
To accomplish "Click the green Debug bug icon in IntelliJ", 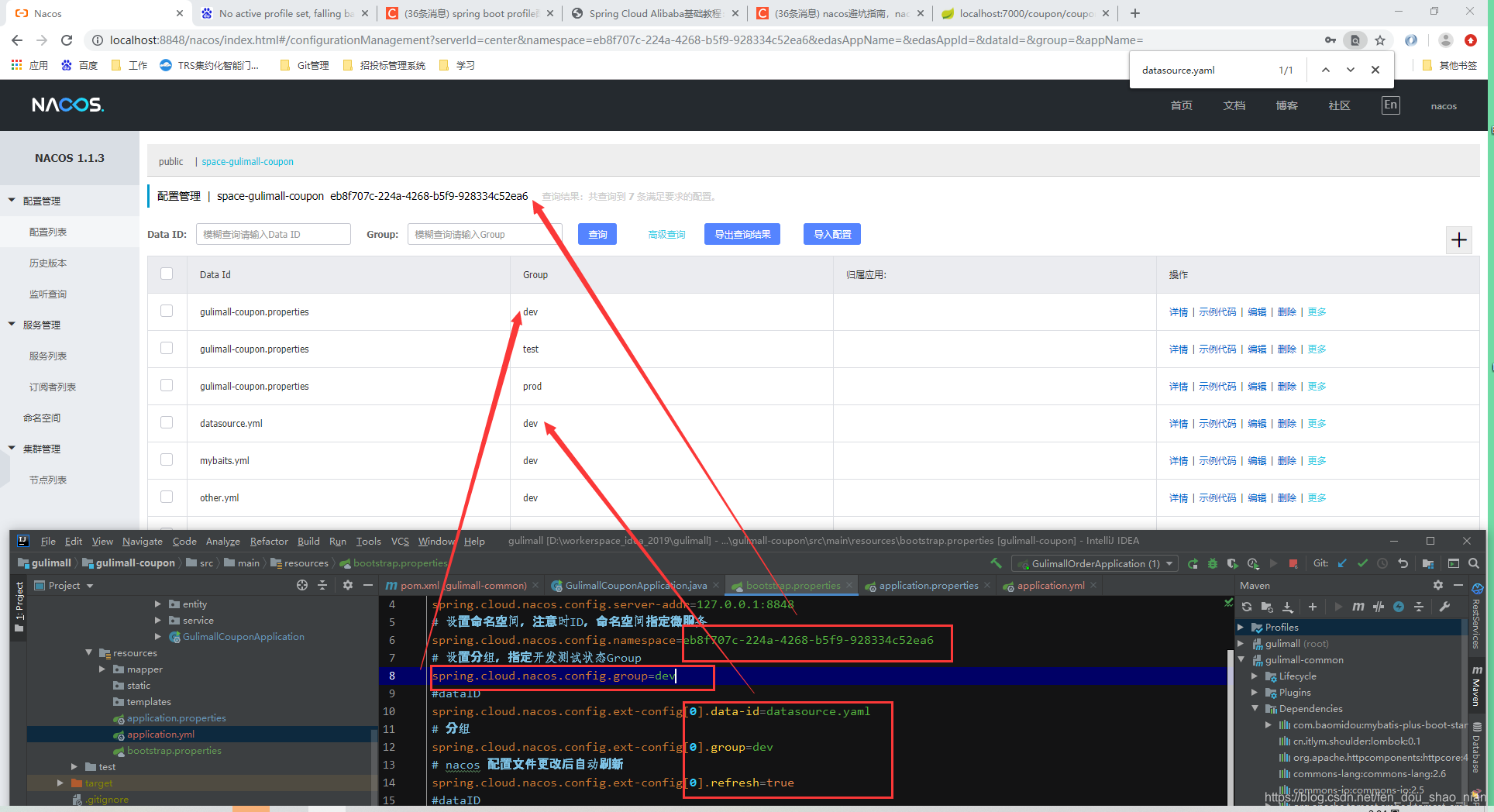I will point(1213,563).
